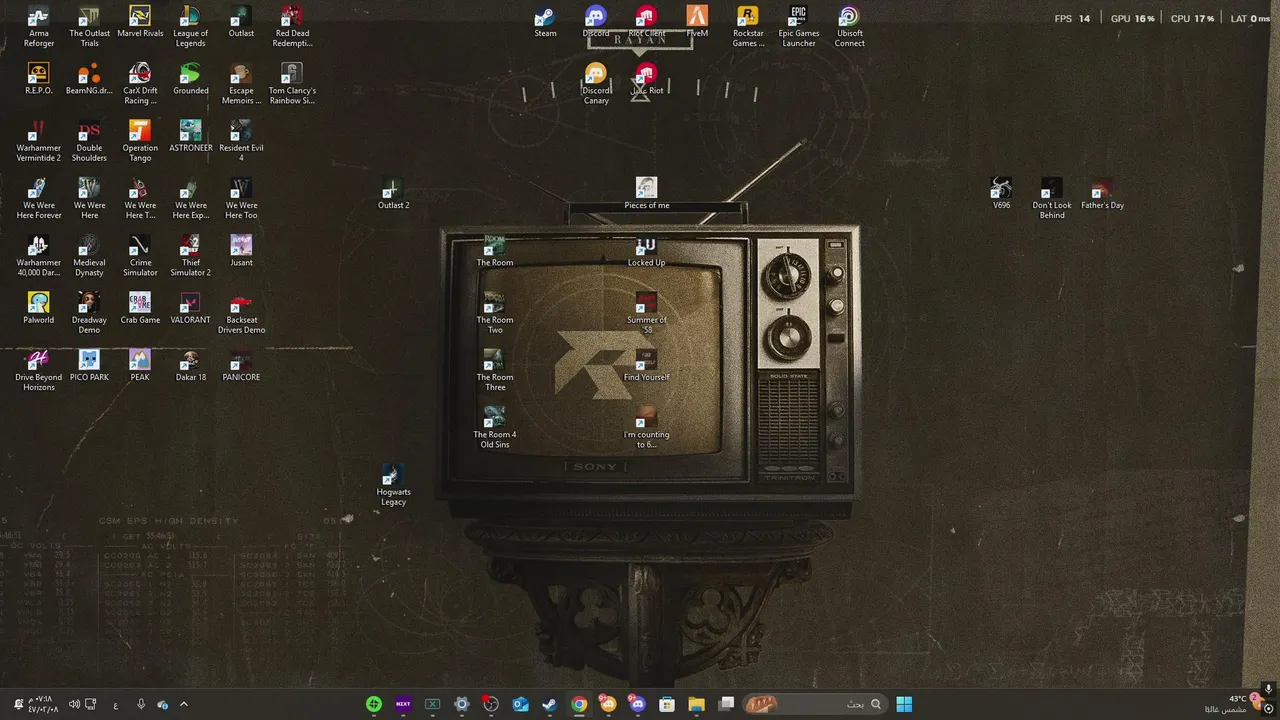Select Tom Clancy's Rainbow Six icon
The height and width of the screenshot is (720, 1280).
(x=292, y=84)
